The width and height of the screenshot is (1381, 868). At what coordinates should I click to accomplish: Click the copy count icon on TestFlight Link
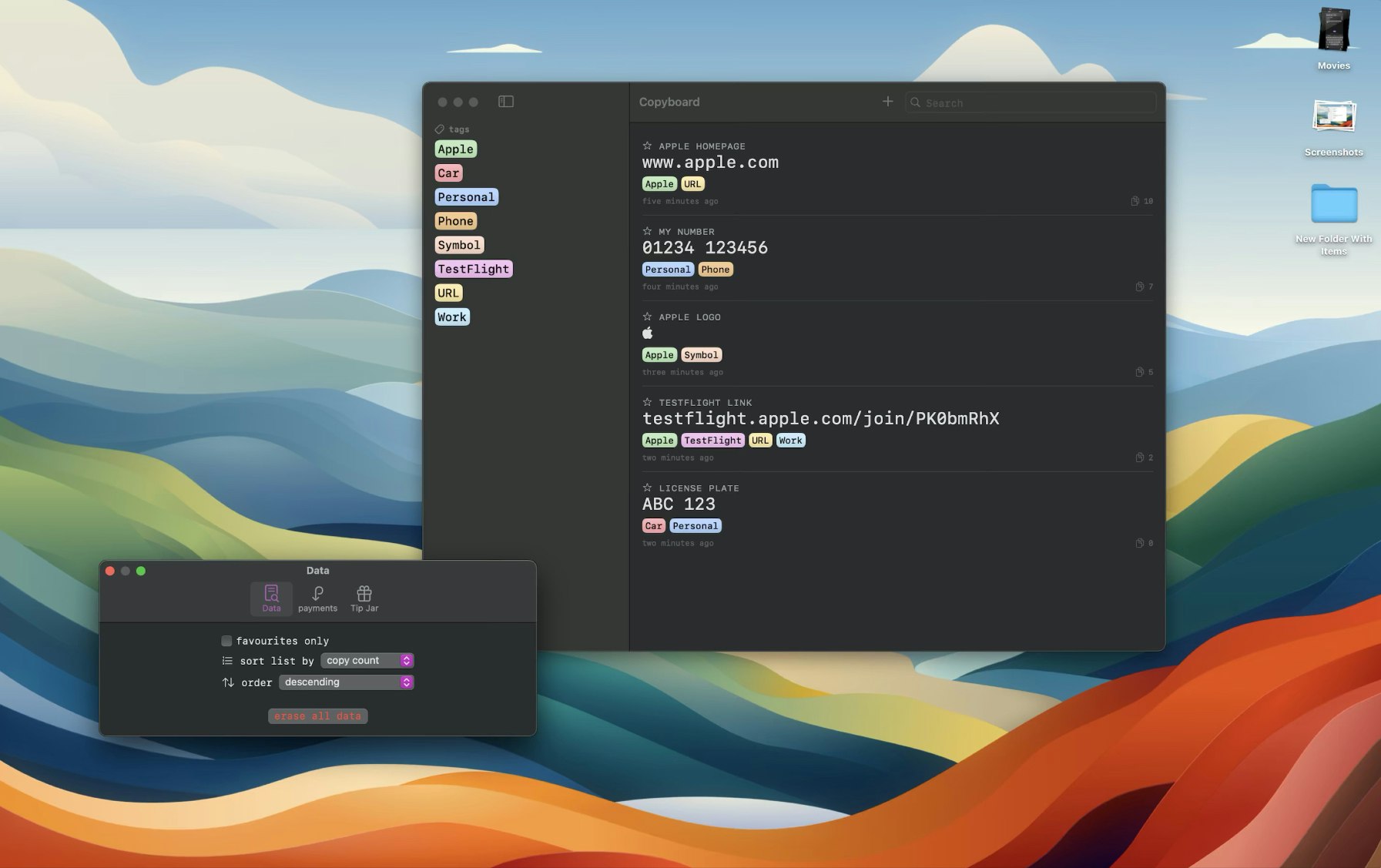coord(1140,457)
